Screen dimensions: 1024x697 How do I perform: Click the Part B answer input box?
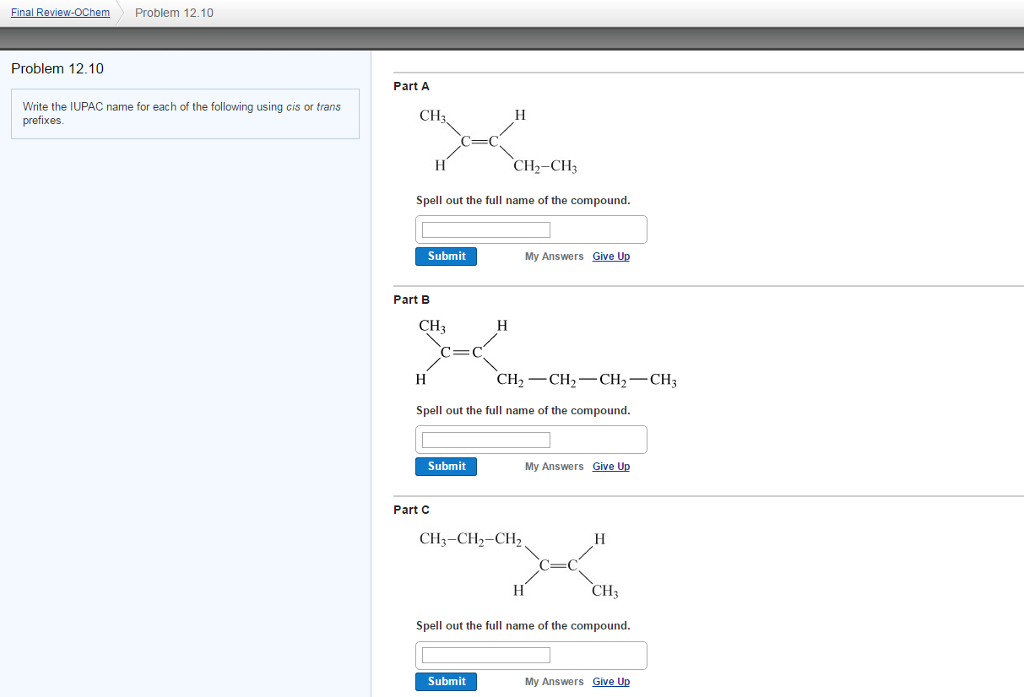484,439
